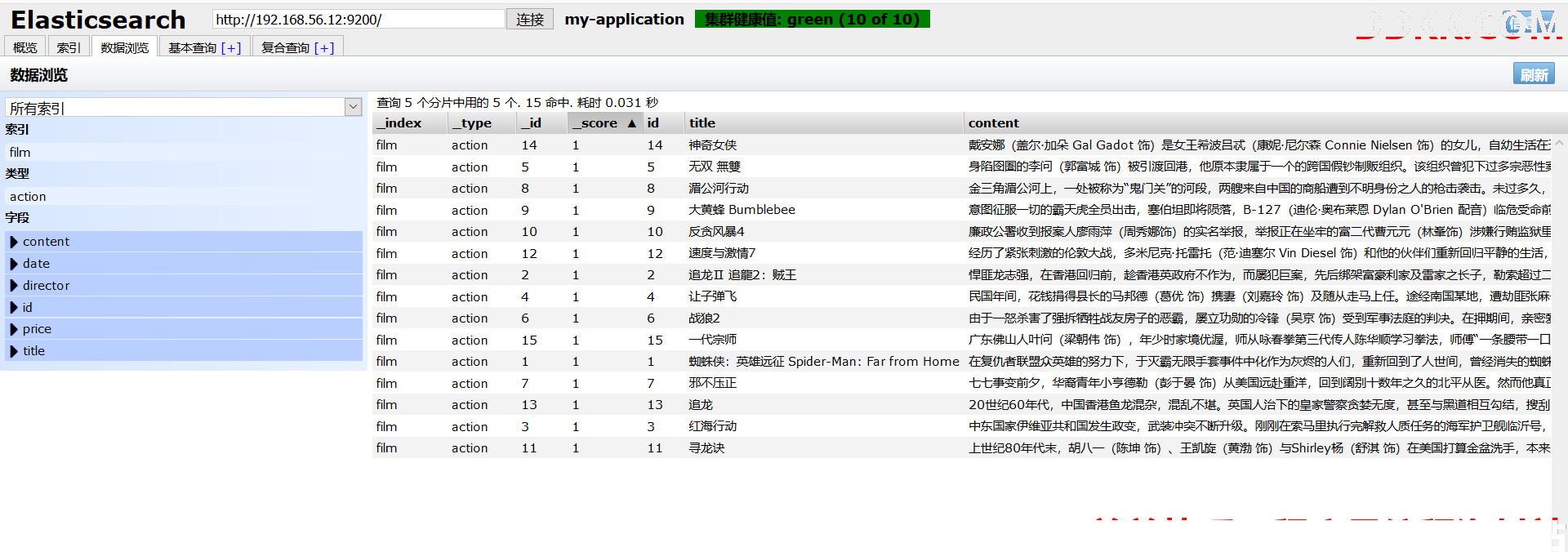
Task: Select the action type in sidebar
Action: pyautogui.click(x=184, y=196)
